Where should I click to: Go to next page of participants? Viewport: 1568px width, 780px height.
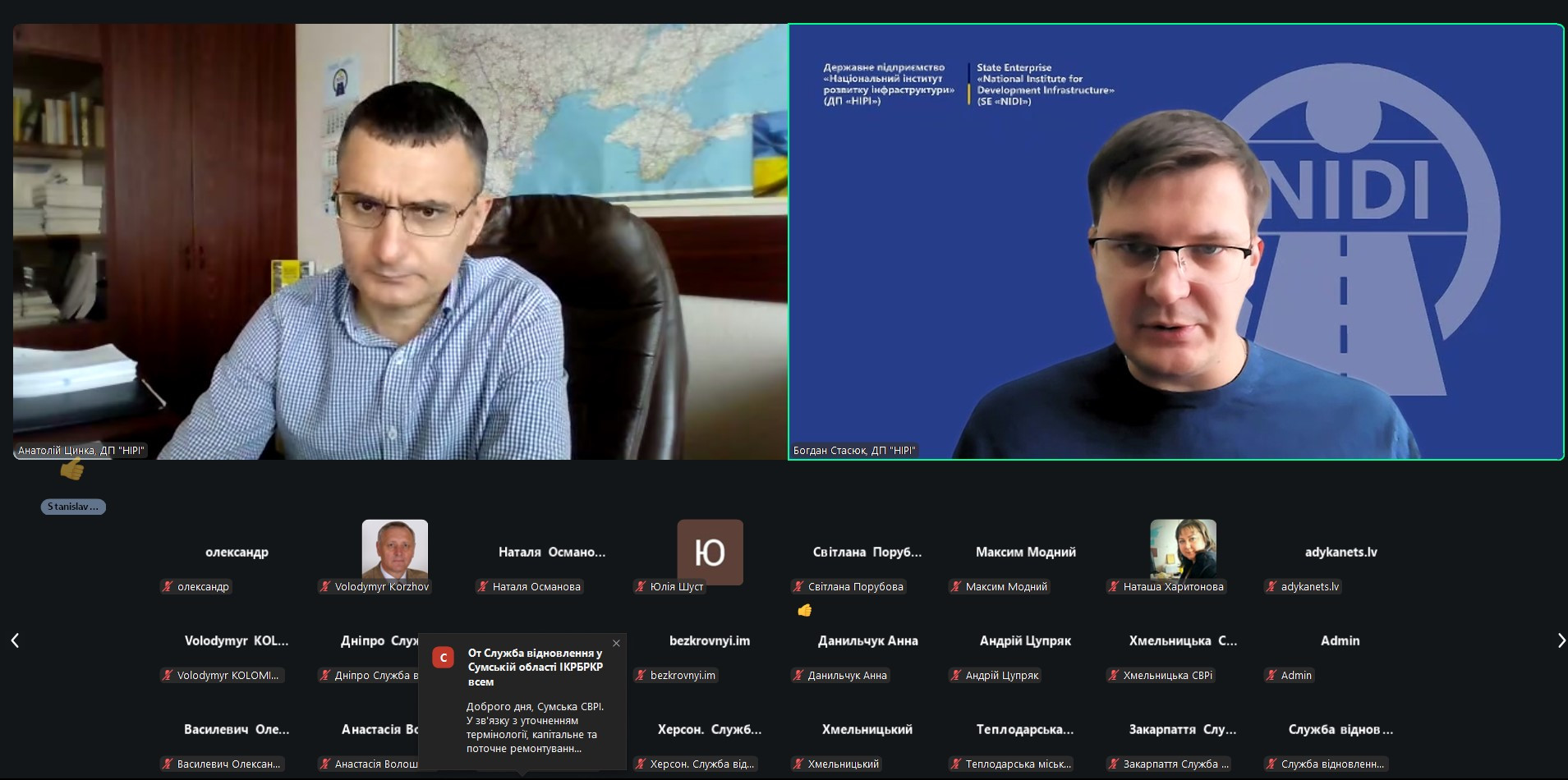[1560, 640]
